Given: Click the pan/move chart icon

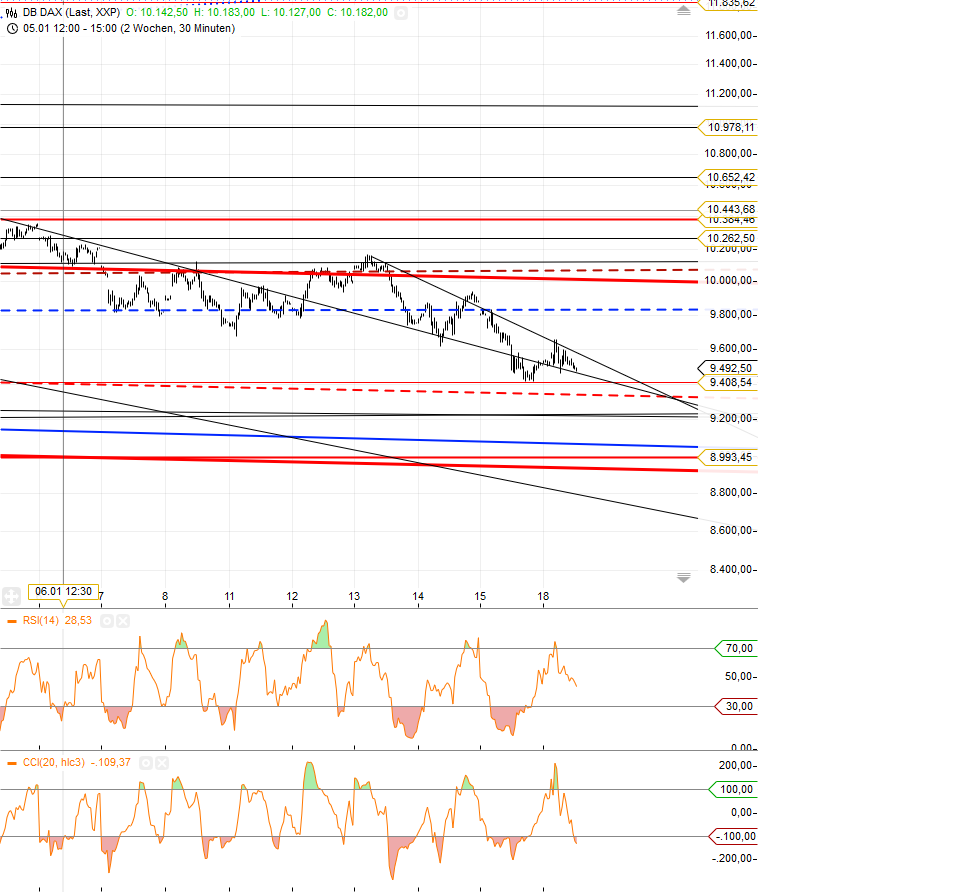Looking at the screenshot, I should coord(10,596).
